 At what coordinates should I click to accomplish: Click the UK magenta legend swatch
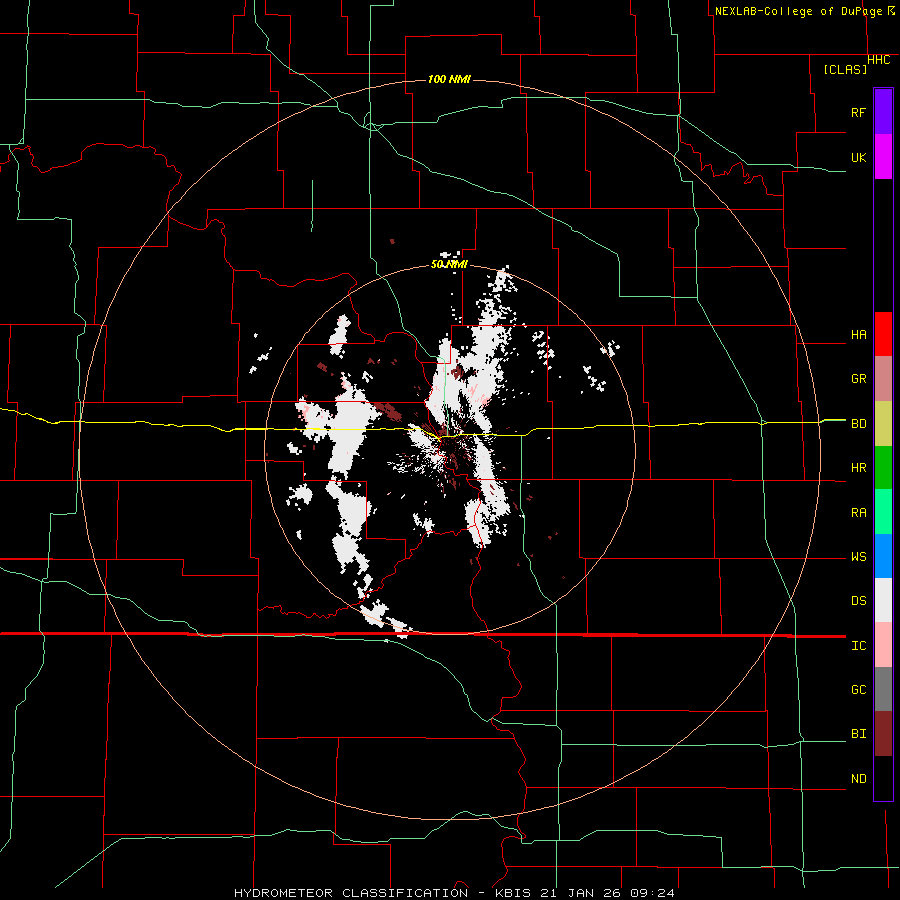click(883, 157)
